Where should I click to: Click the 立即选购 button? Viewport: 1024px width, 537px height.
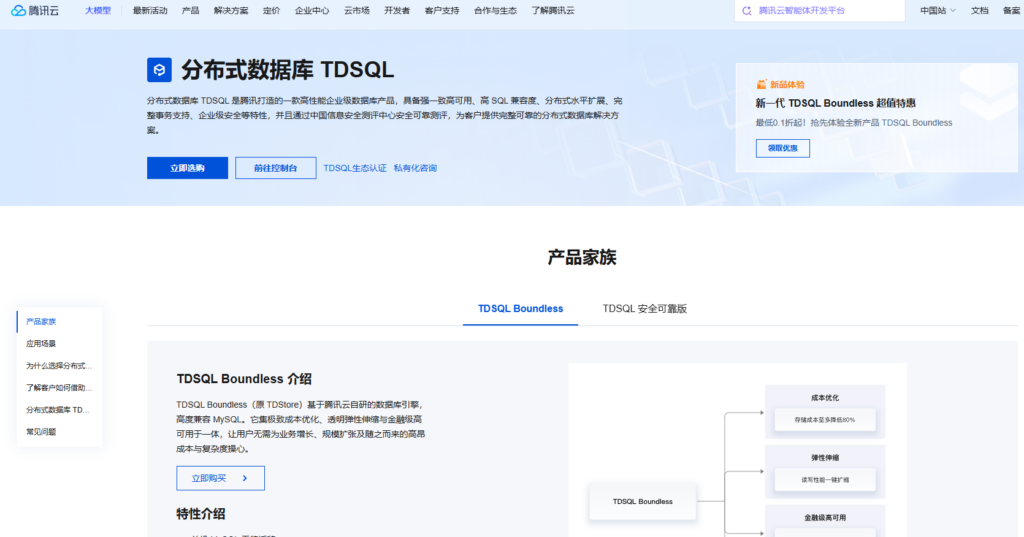[187, 168]
